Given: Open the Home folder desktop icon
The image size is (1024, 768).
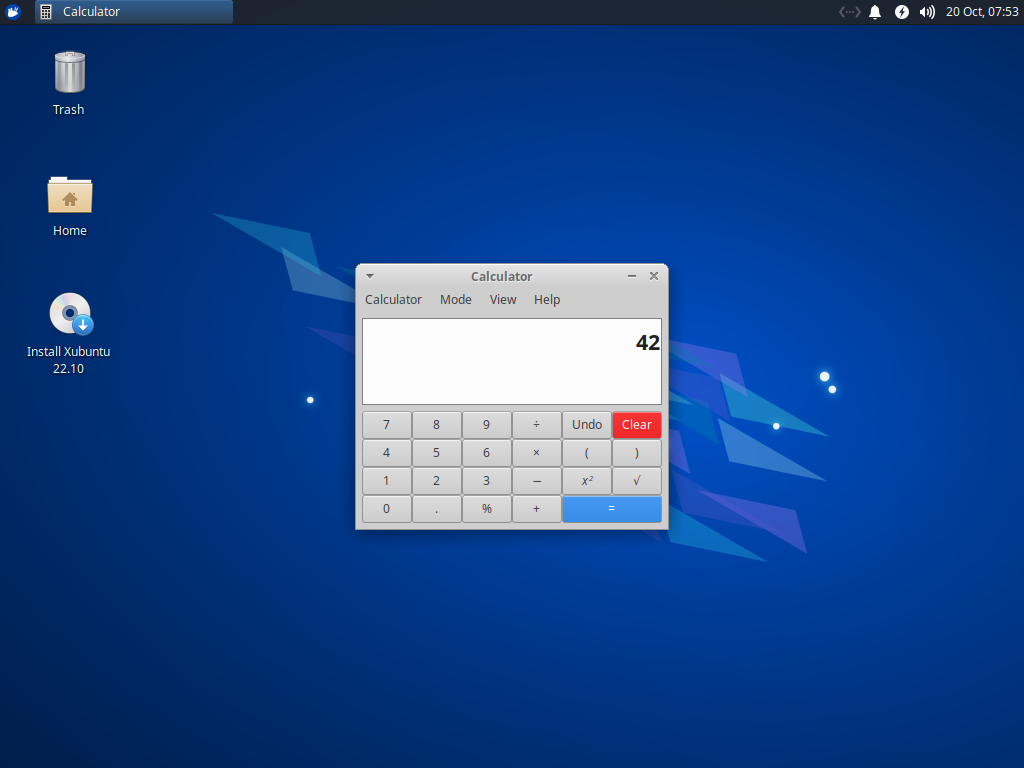Looking at the screenshot, I should 69,195.
